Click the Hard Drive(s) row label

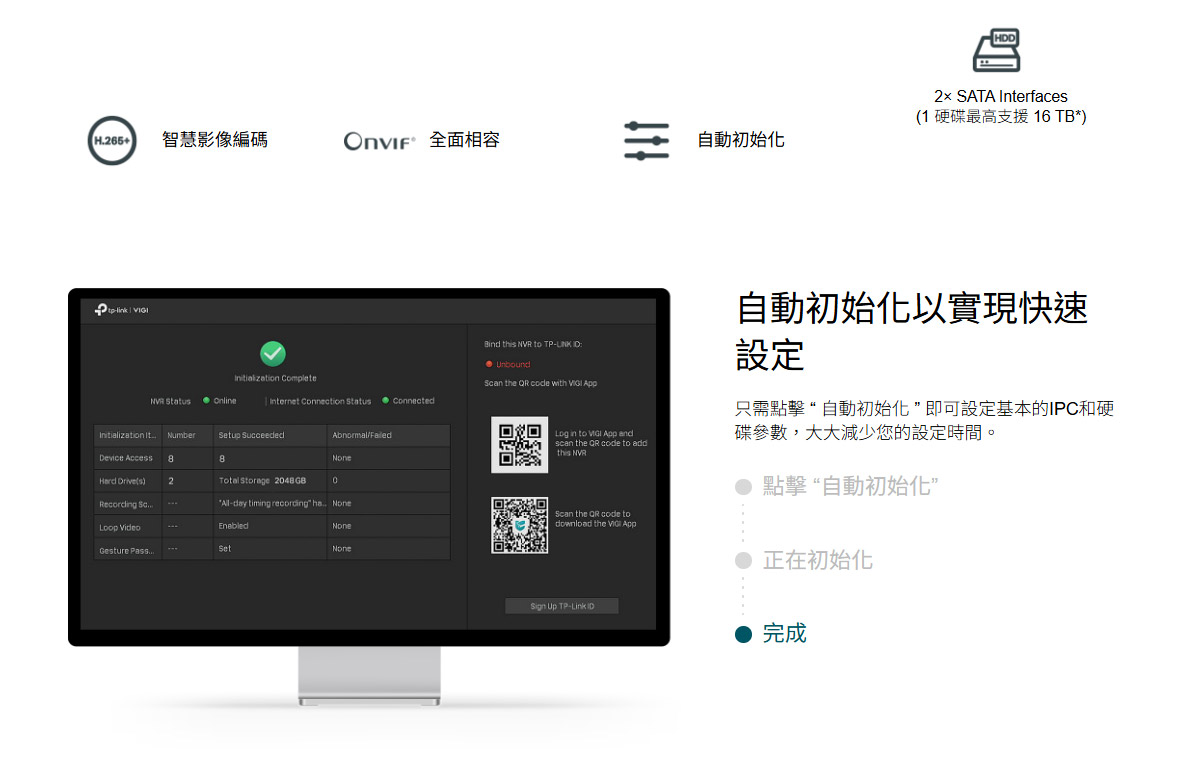pyautogui.click(x=123, y=481)
